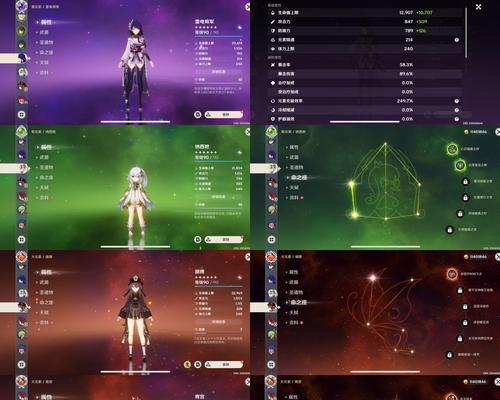Image resolution: width=500 pixels, height=400 pixels.
Task: Click the help icon beside Energy Recharge 249.7%
Action: pyautogui.click(x=456, y=101)
